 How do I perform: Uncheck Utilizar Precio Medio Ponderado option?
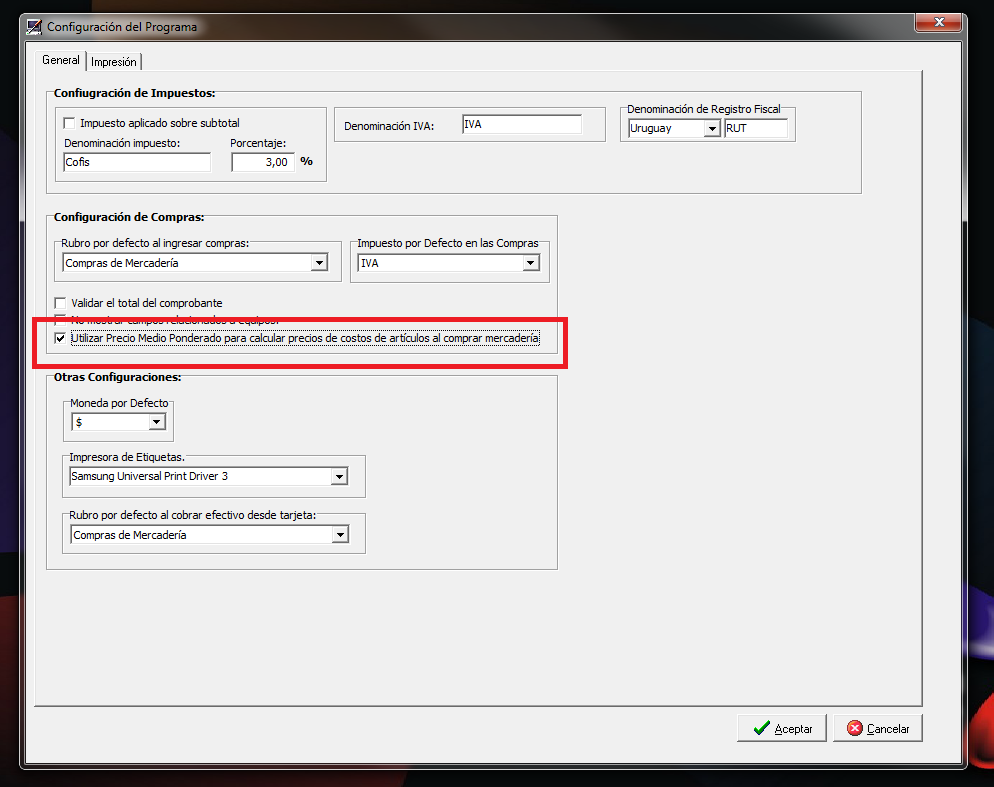[61, 339]
